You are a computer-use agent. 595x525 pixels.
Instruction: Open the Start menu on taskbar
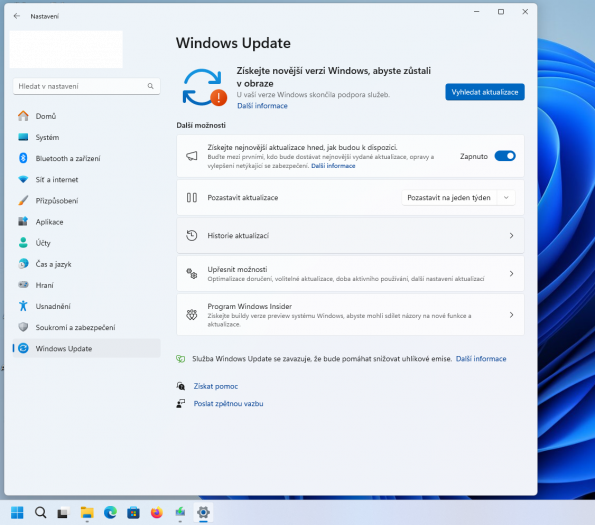click(17, 512)
